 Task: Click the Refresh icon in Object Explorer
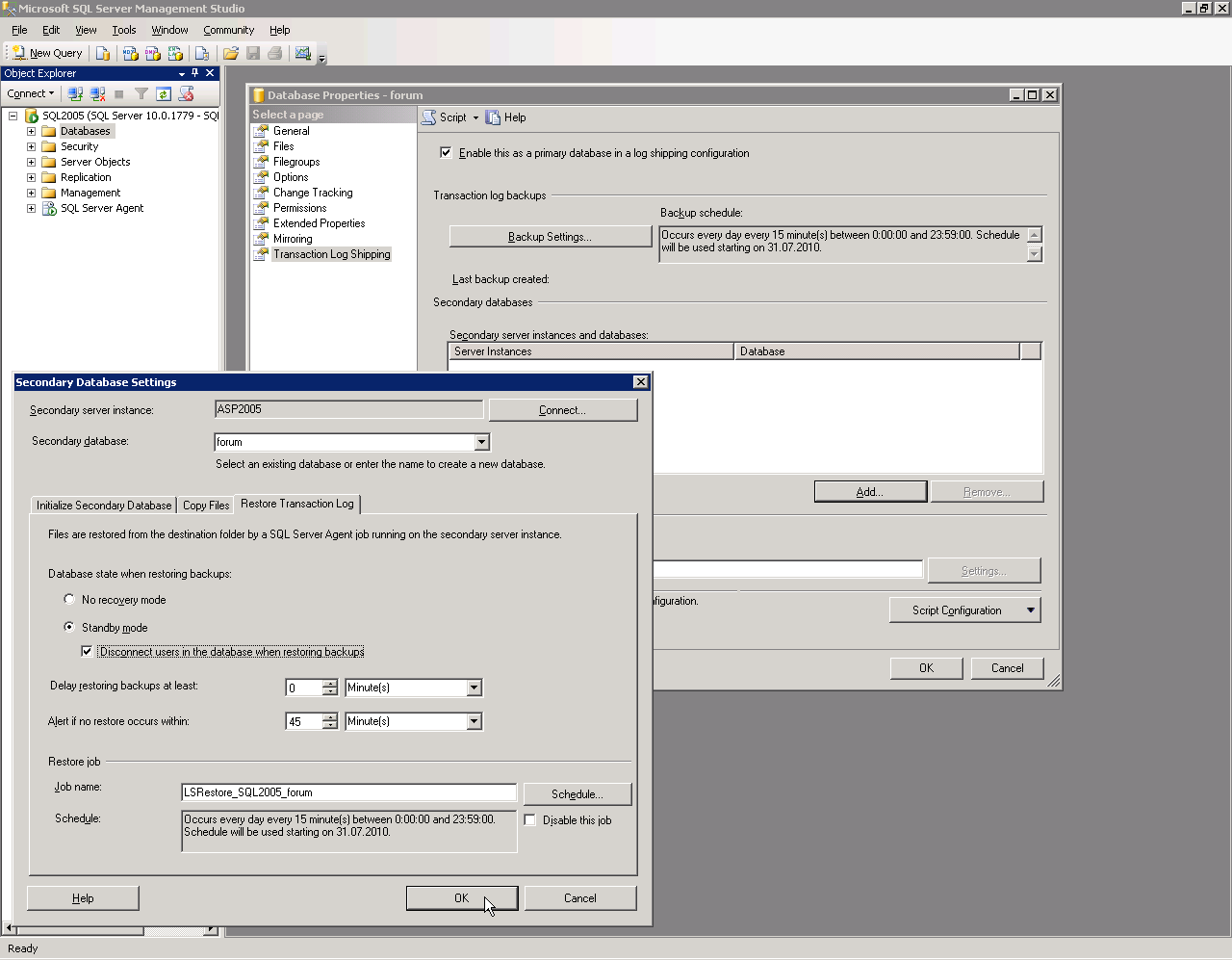click(164, 93)
